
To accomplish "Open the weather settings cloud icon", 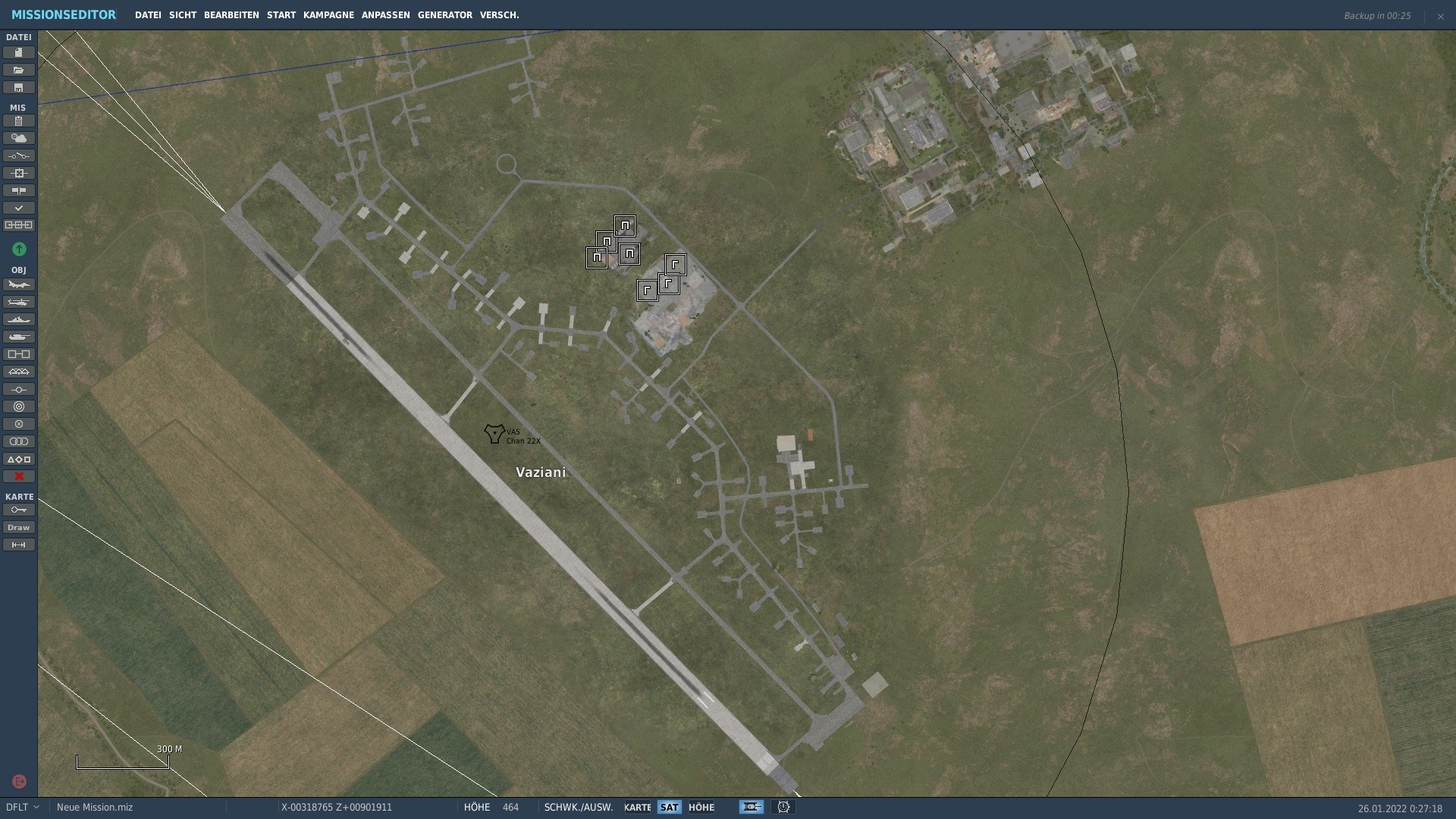I will [19, 139].
